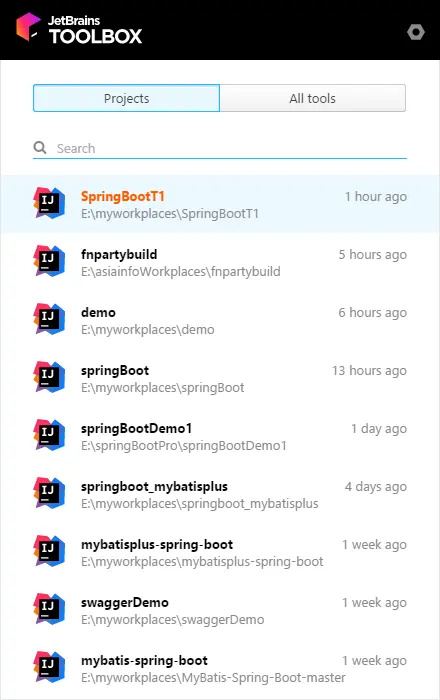440x700 pixels.
Task: Open the springBoot project name
Action: click(x=115, y=371)
